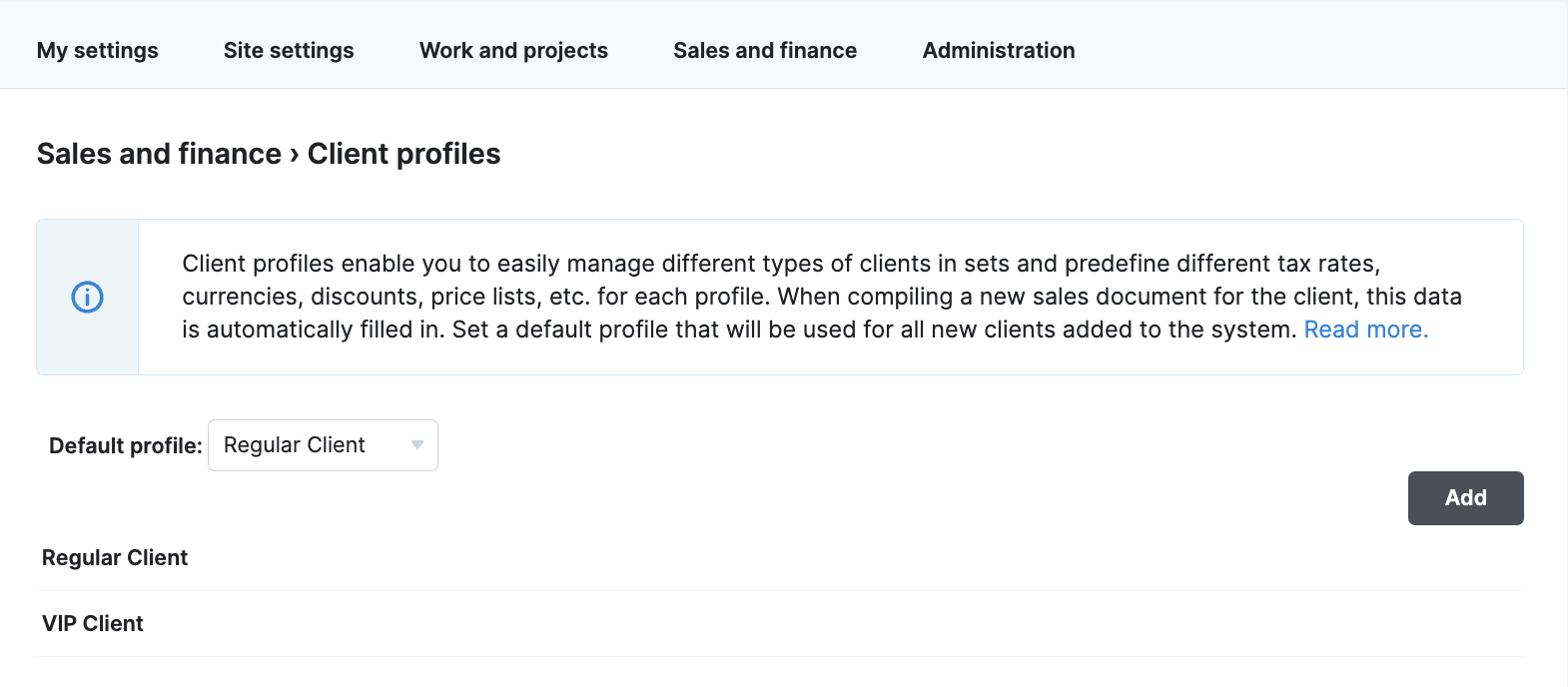Viewport: 1568px width, 687px height.
Task: Click Client profiles in the breadcrumb heading
Action: 403,154
